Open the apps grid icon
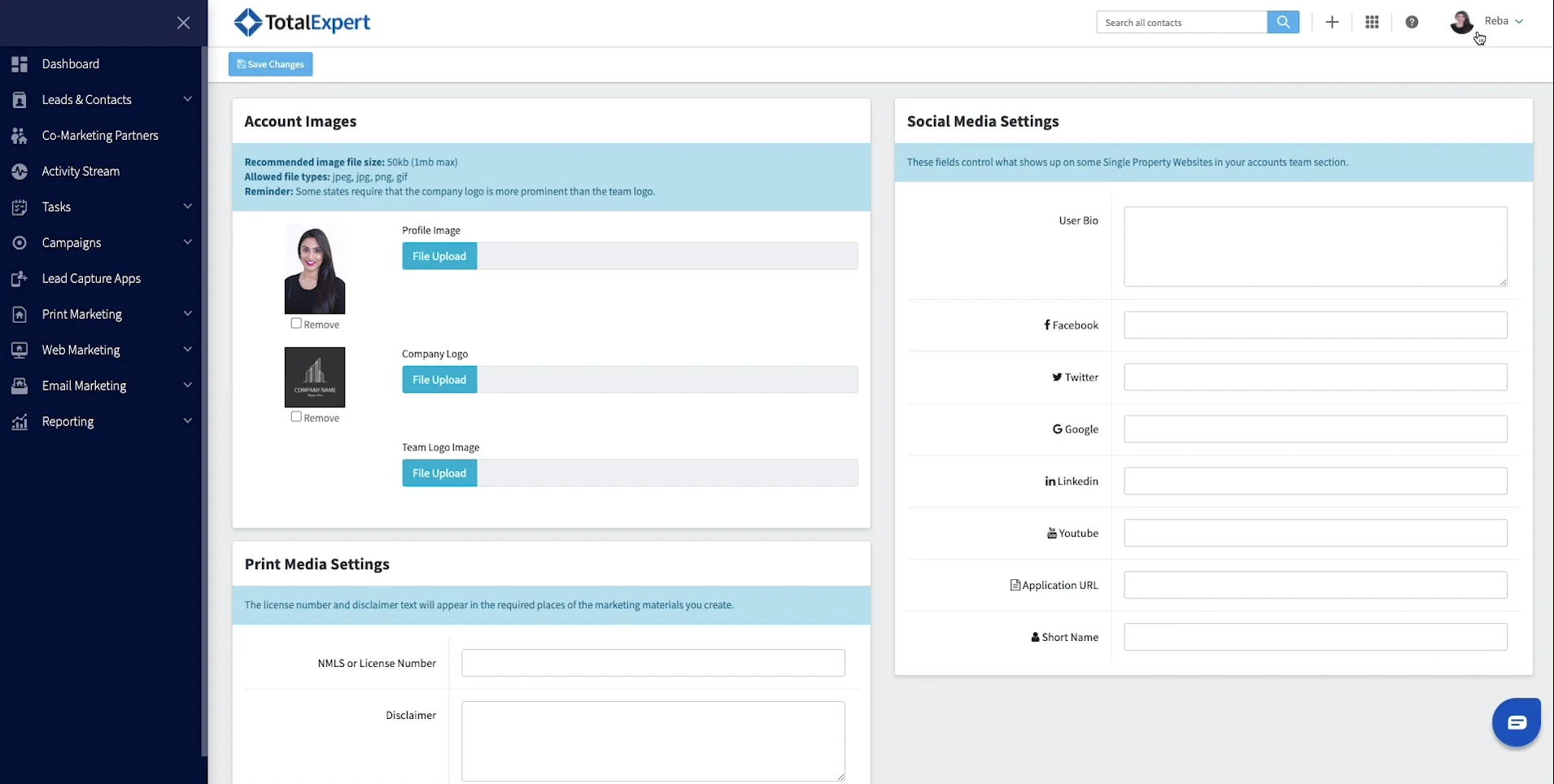The width and height of the screenshot is (1554, 784). point(1372,23)
